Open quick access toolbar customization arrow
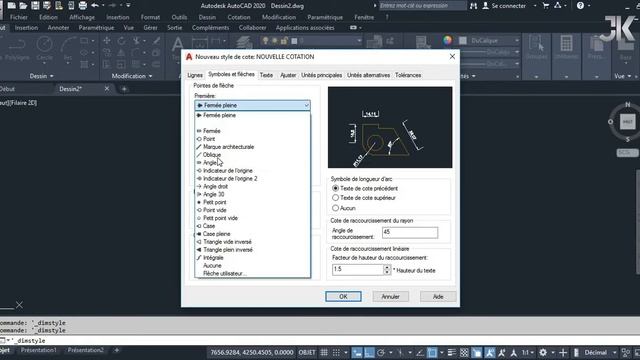The width and height of the screenshot is (640, 360). [x=128, y=6]
